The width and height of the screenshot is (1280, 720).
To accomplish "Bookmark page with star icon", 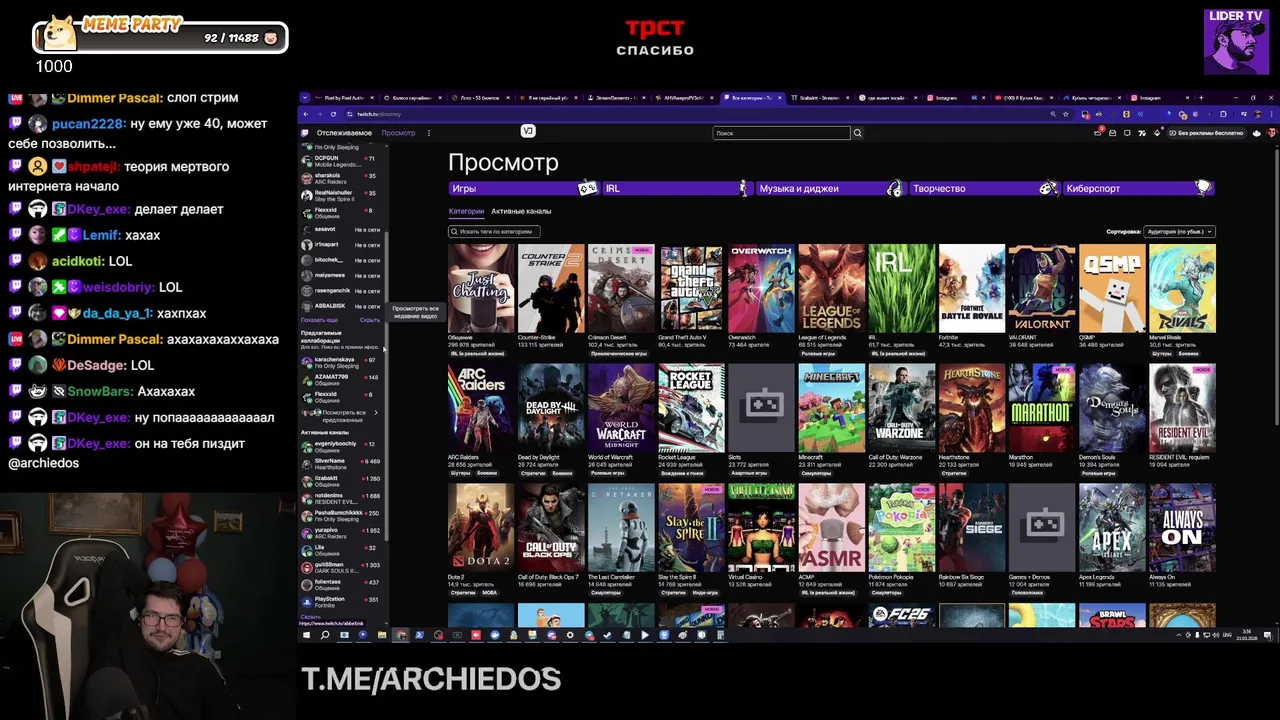I will click(1066, 114).
